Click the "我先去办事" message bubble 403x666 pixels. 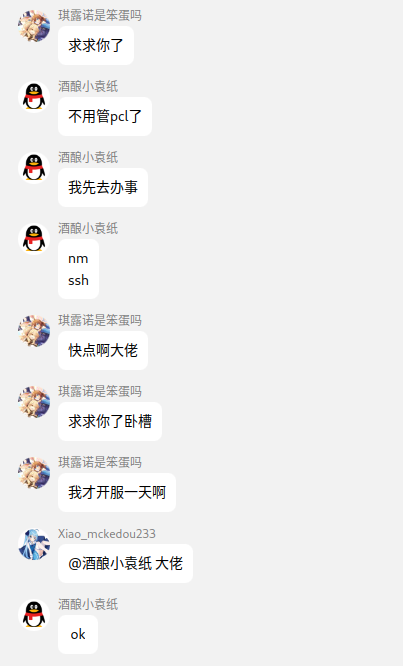(103, 187)
